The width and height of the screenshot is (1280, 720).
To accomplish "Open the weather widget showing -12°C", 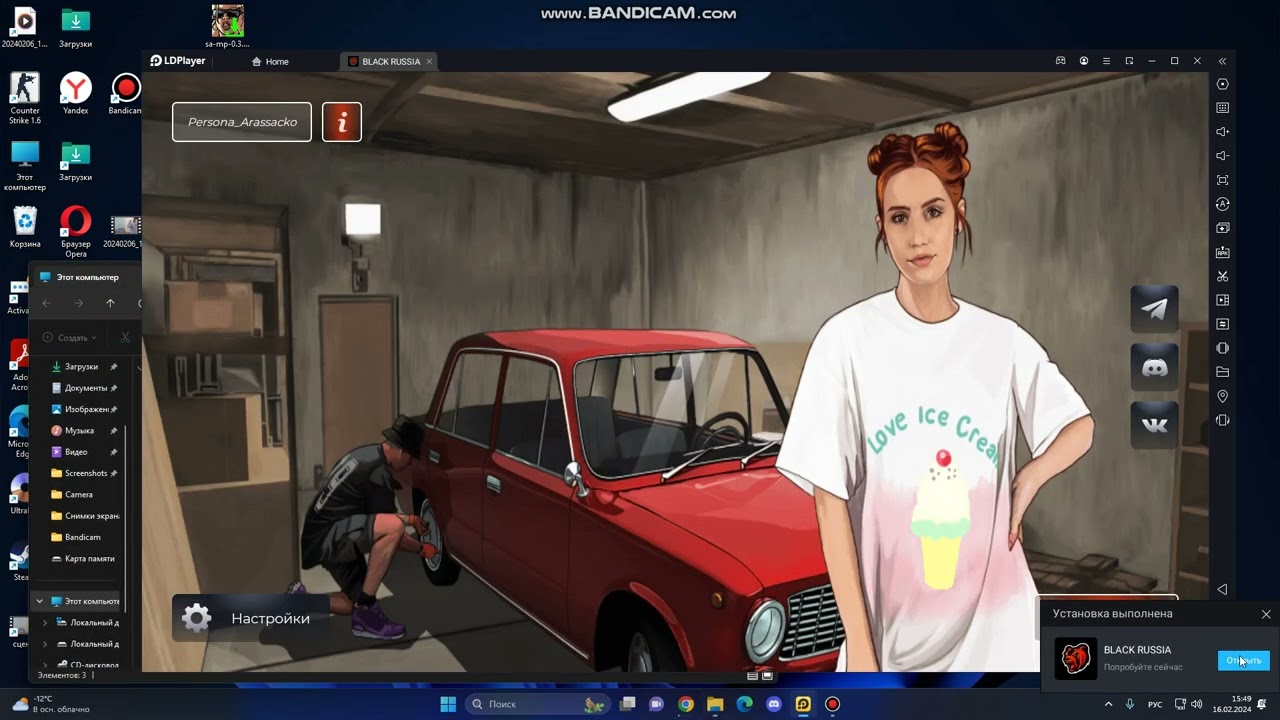I will click(x=50, y=704).
